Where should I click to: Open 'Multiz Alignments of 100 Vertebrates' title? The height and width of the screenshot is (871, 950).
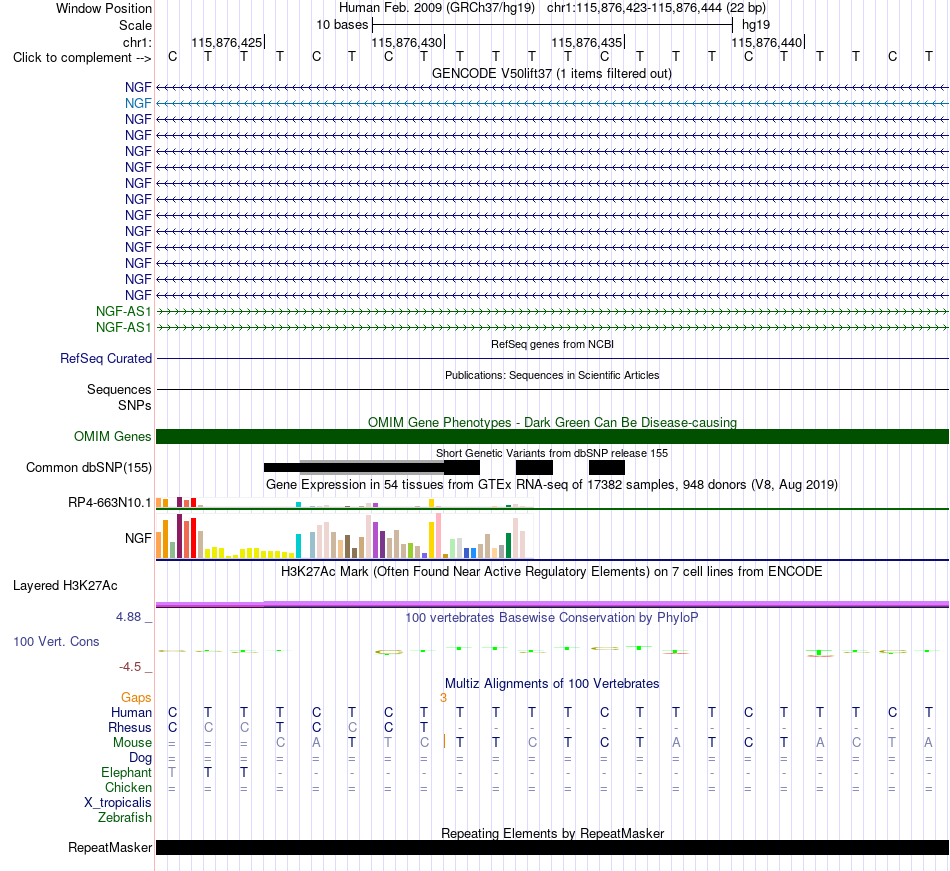552,684
